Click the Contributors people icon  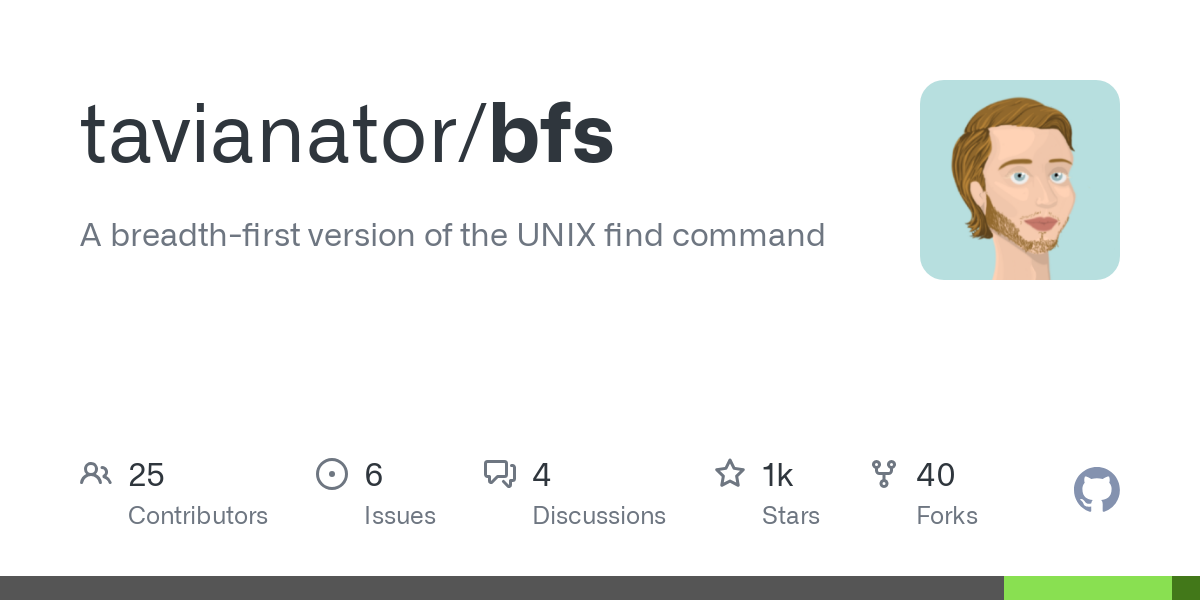pyautogui.click(x=96, y=474)
